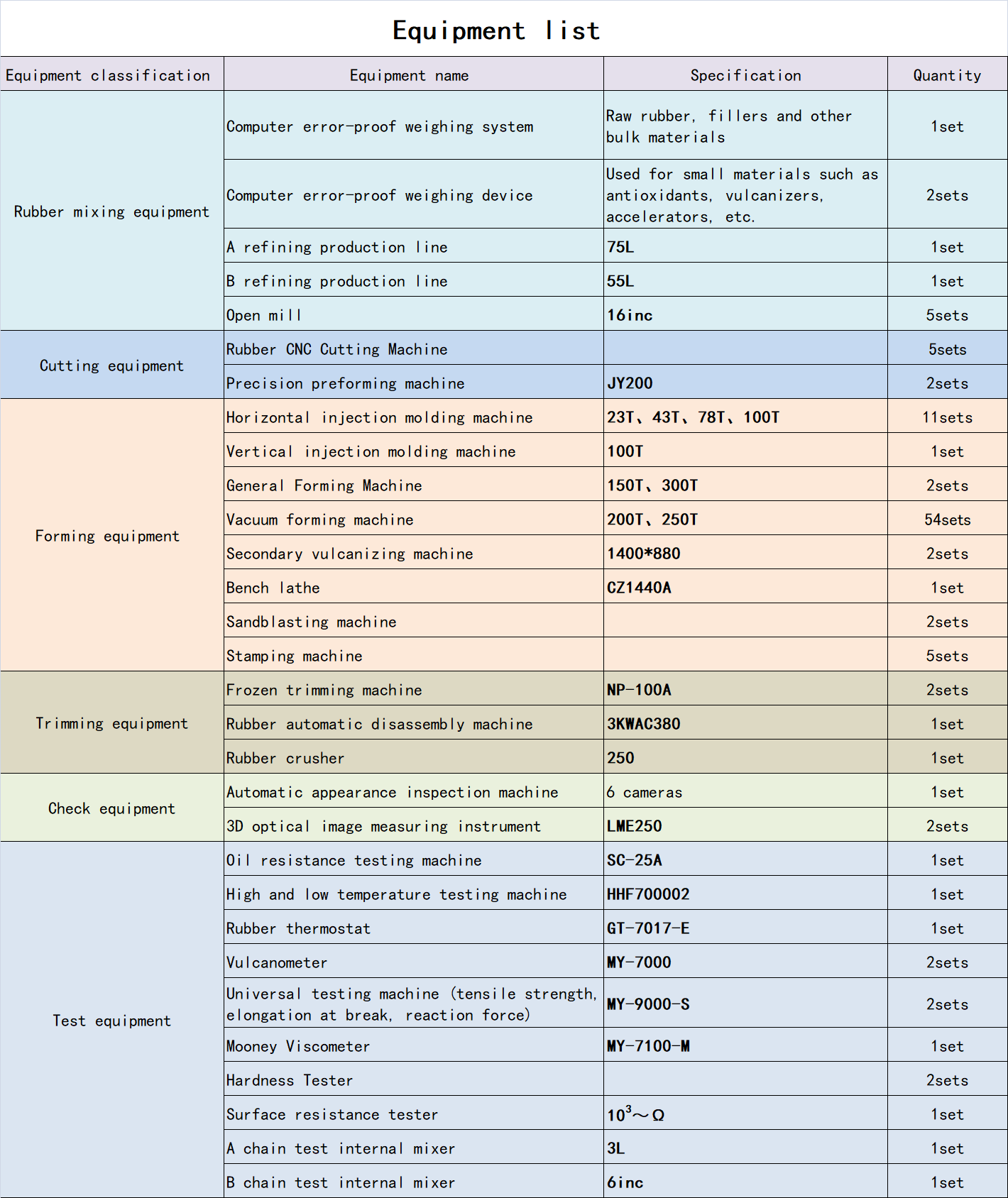
Task: Select the "Vacuum forming machine" cell
Action: [x=320, y=520]
